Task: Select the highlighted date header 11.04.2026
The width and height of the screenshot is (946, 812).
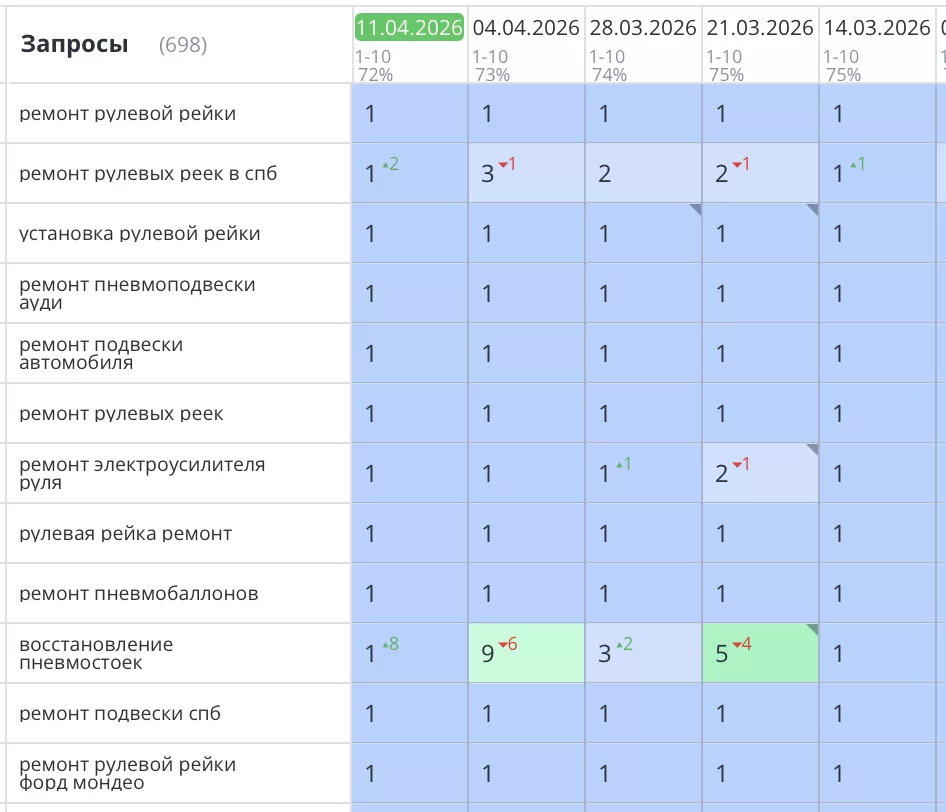Action: coord(409,28)
